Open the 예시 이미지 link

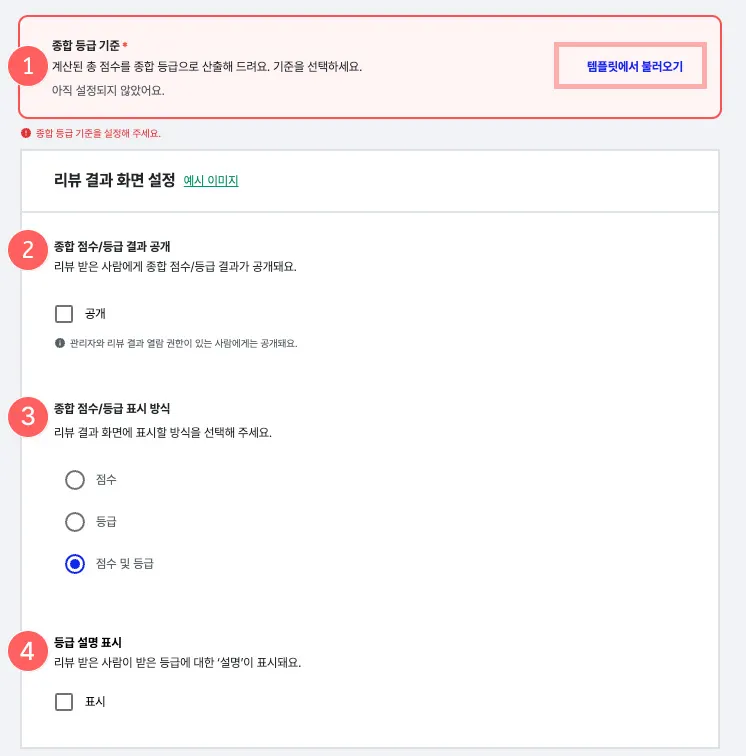211,180
